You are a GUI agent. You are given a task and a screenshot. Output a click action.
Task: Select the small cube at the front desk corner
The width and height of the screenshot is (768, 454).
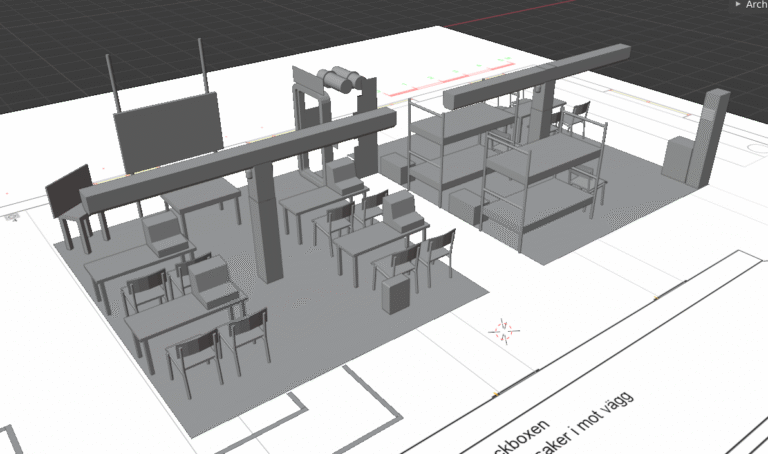397,294
